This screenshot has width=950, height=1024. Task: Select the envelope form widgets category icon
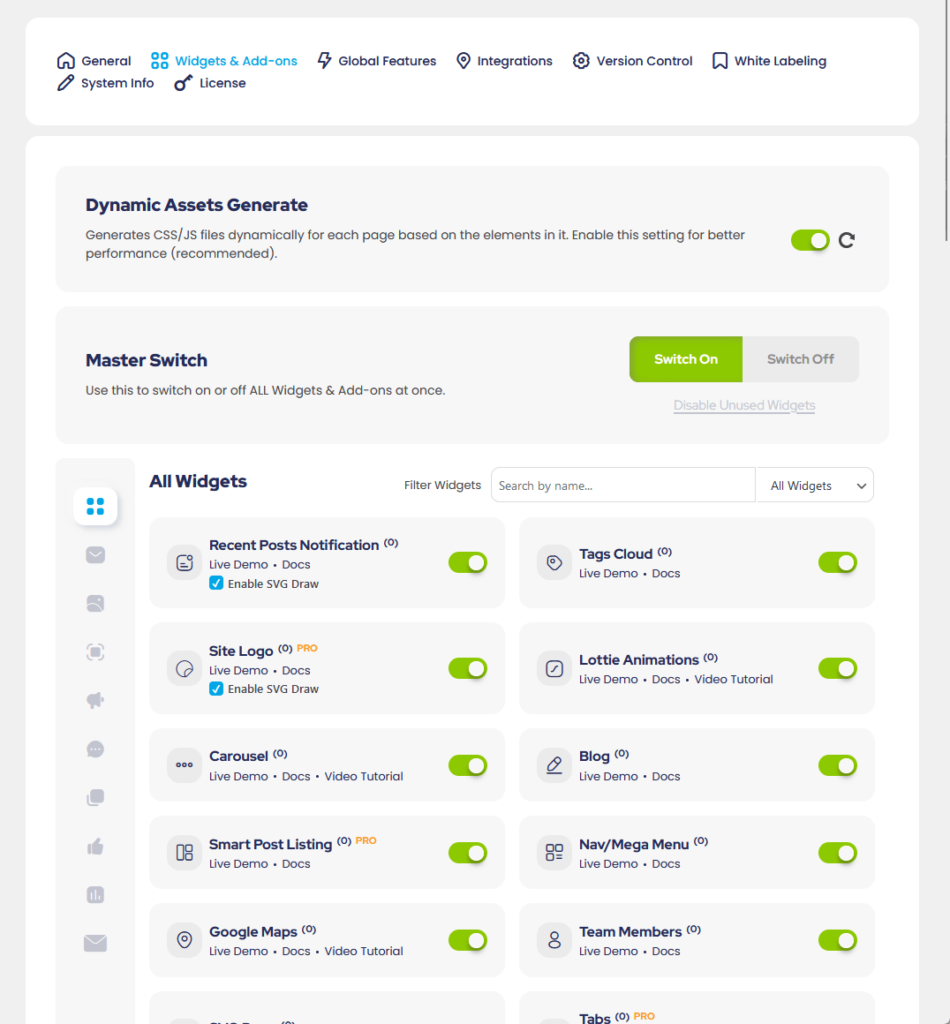[95, 942]
